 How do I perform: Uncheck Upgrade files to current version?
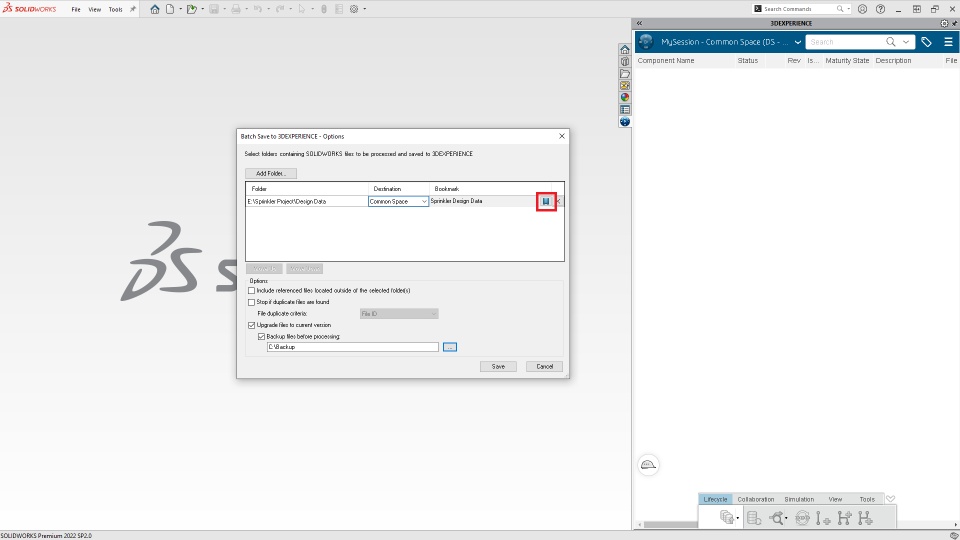pyautogui.click(x=252, y=325)
